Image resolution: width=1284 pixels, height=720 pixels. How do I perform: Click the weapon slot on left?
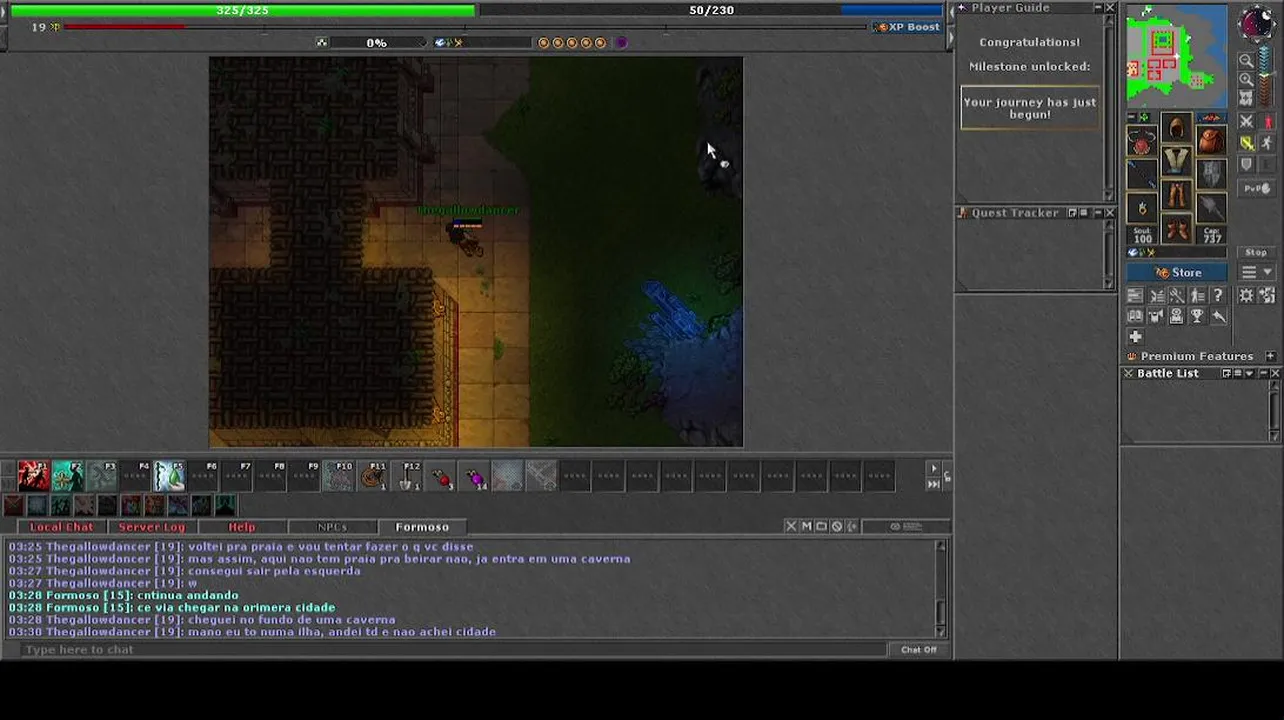(1142, 175)
